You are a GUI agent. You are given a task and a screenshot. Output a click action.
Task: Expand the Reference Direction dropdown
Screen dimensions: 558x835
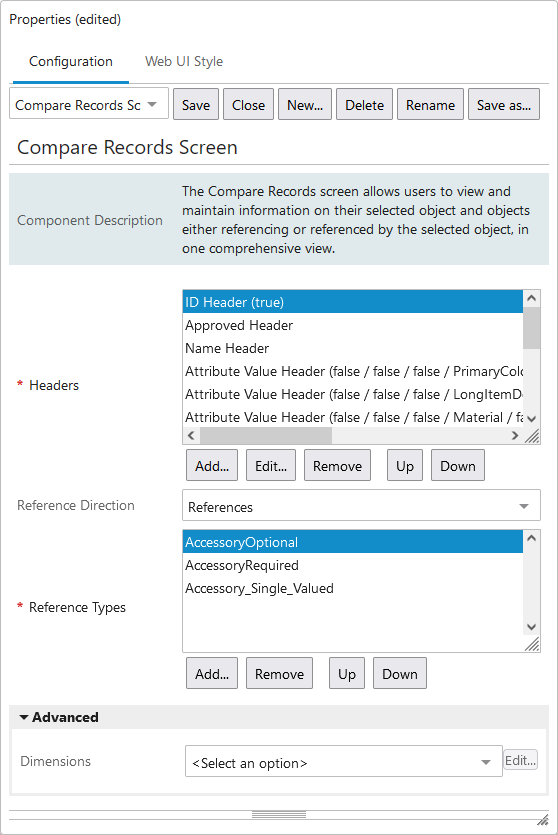click(361, 505)
